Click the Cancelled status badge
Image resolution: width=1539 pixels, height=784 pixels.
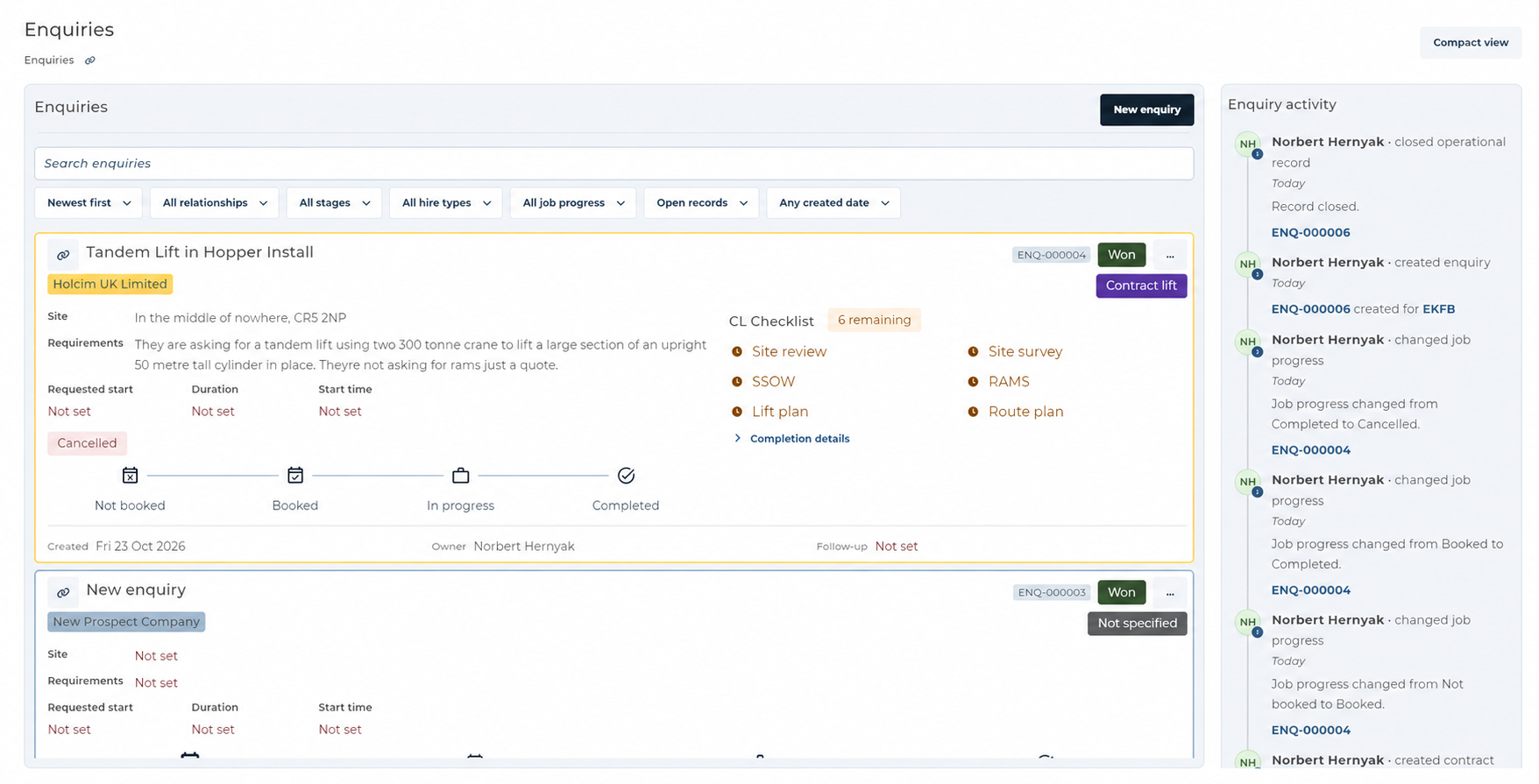tap(87, 443)
